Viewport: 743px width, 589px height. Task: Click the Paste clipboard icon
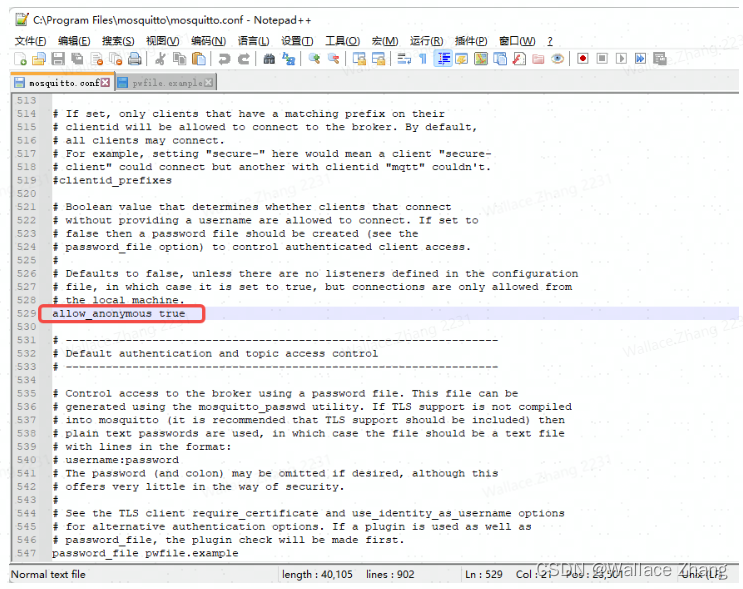[x=199, y=59]
